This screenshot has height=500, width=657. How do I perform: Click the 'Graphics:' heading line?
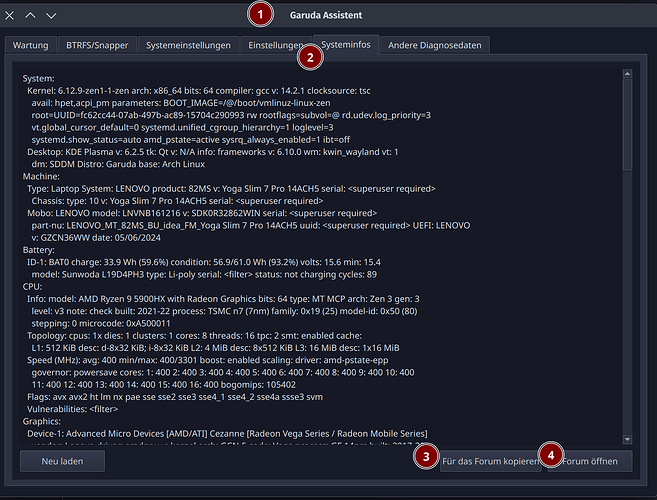(x=41, y=421)
